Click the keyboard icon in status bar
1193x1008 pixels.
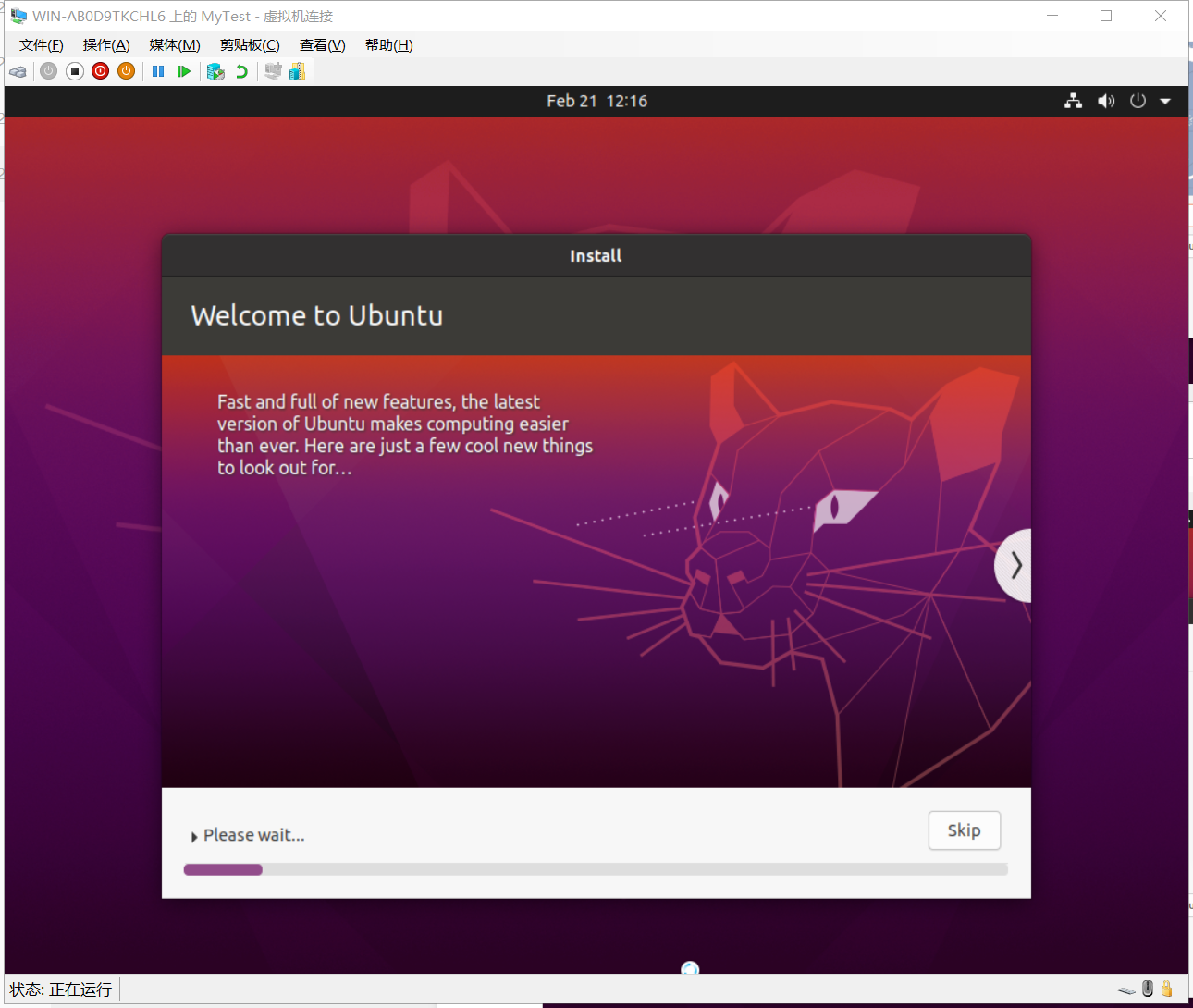click(1125, 990)
